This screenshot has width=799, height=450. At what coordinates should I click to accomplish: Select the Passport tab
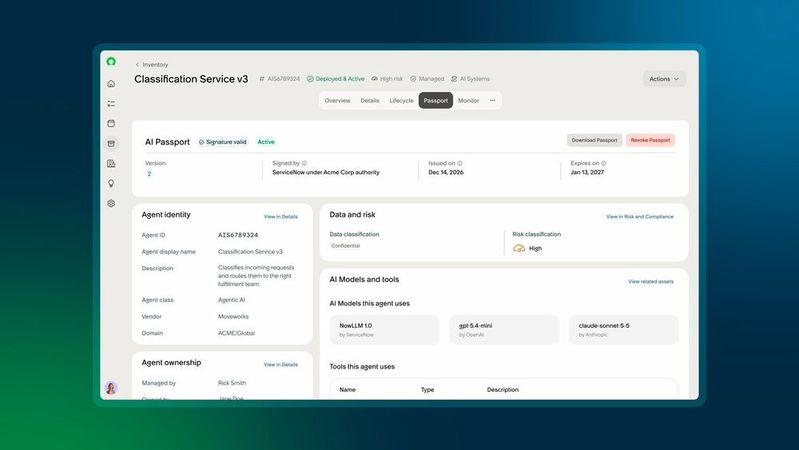pyautogui.click(x=436, y=100)
